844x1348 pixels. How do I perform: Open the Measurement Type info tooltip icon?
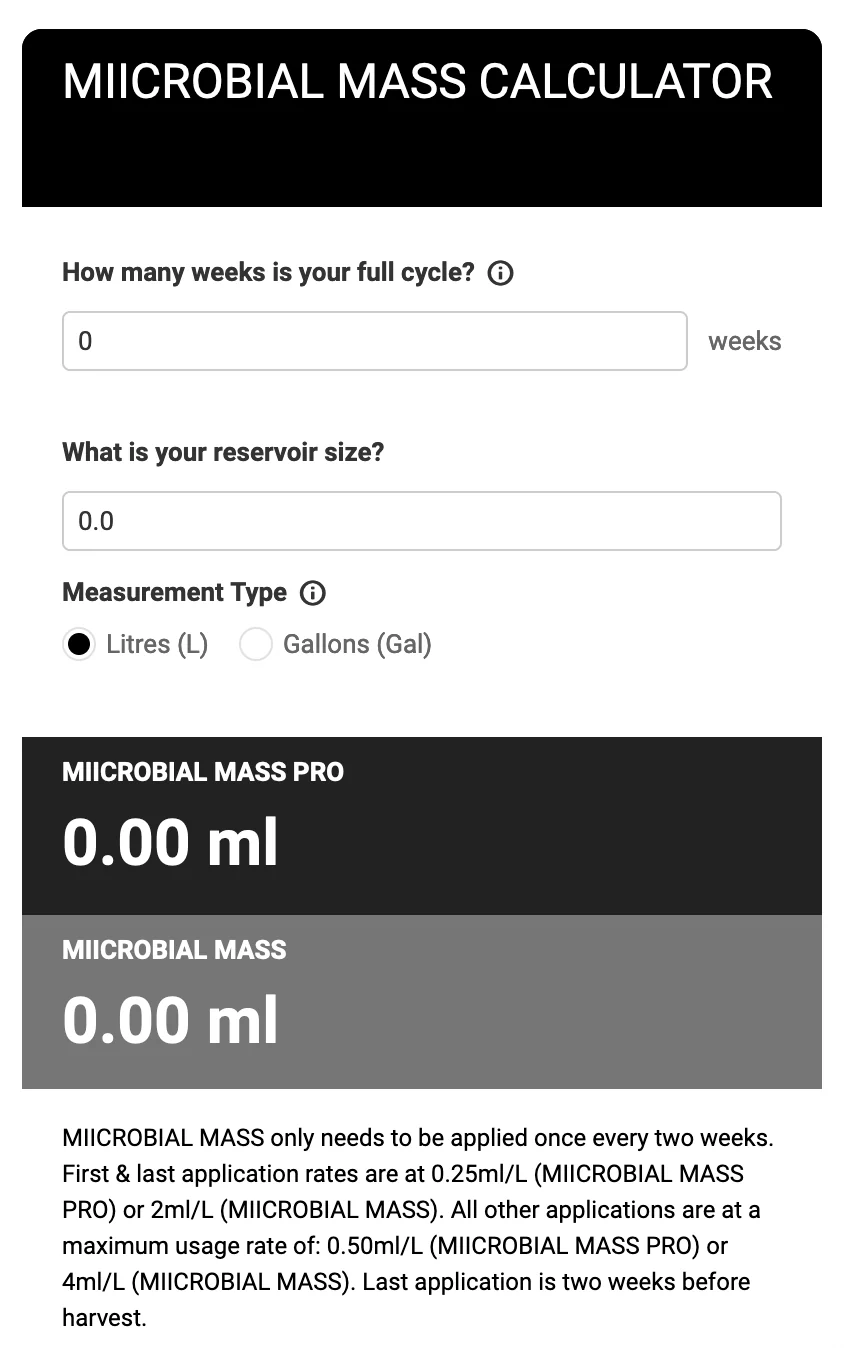point(313,593)
